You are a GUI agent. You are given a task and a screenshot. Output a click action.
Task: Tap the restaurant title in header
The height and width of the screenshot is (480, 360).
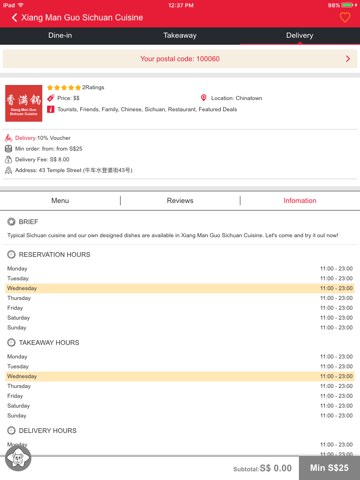tap(82, 17)
